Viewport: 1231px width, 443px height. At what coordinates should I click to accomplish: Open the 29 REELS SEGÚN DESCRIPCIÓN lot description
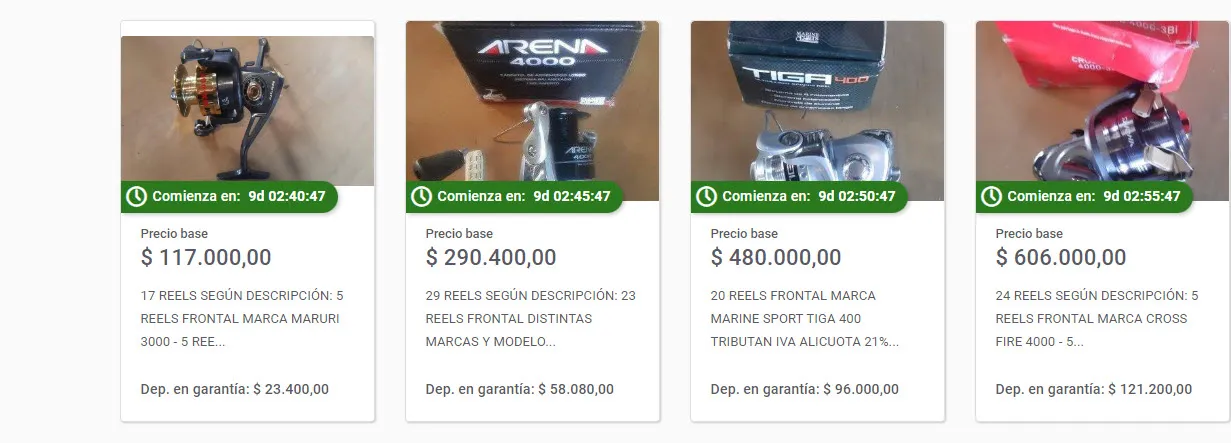click(x=530, y=318)
